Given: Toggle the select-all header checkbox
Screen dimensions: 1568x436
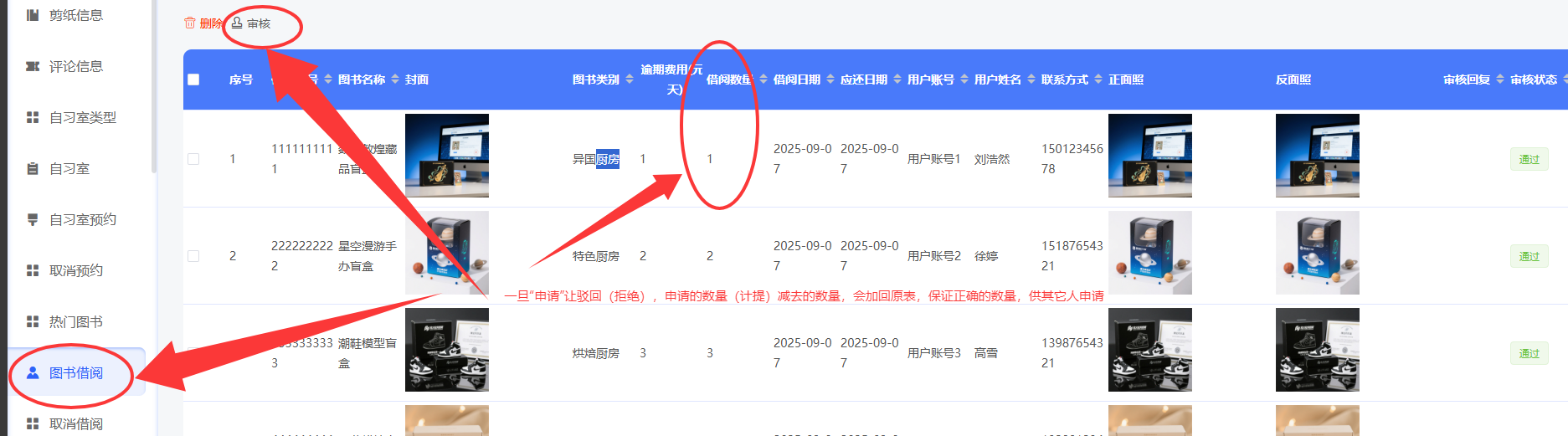Looking at the screenshot, I should pos(193,80).
